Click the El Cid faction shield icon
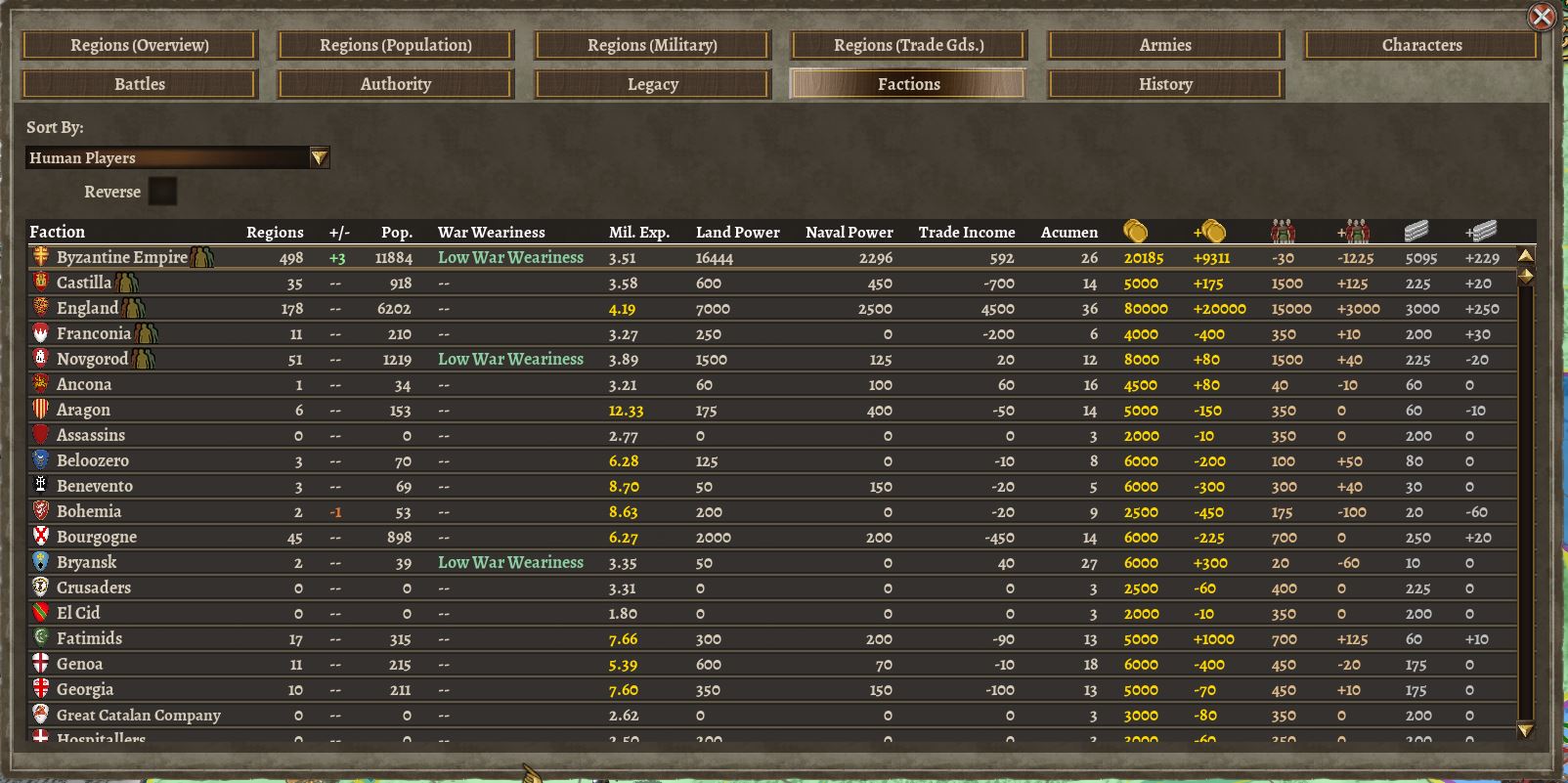 pyautogui.click(x=41, y=613)
